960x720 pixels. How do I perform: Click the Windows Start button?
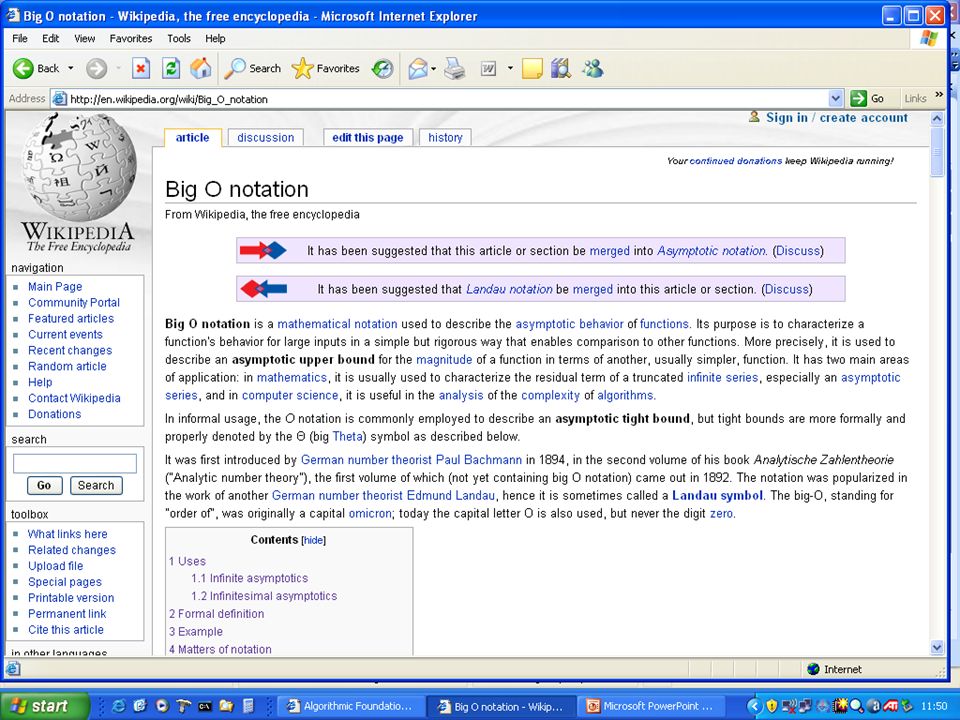44,706
